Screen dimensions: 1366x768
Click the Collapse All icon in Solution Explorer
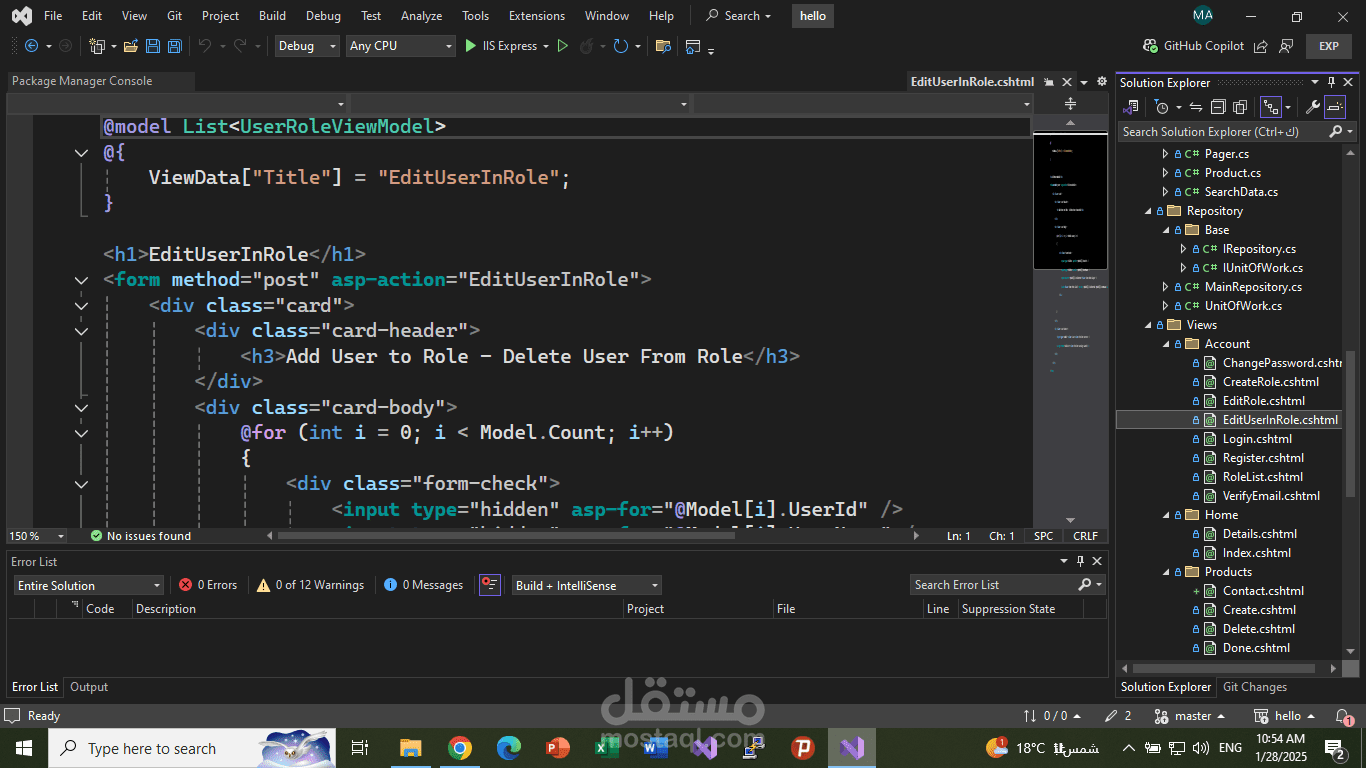pos(1218,107)
